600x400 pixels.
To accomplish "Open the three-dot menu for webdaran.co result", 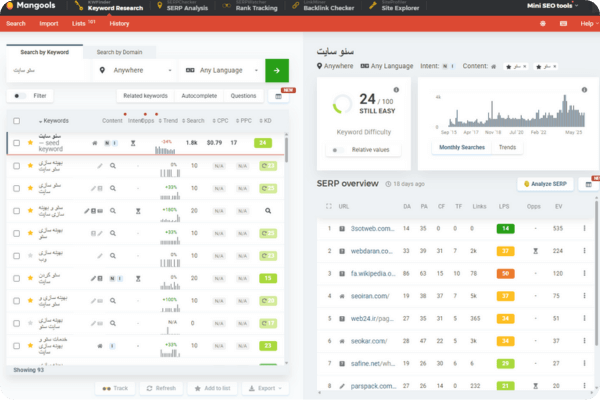I will (584, 251).
